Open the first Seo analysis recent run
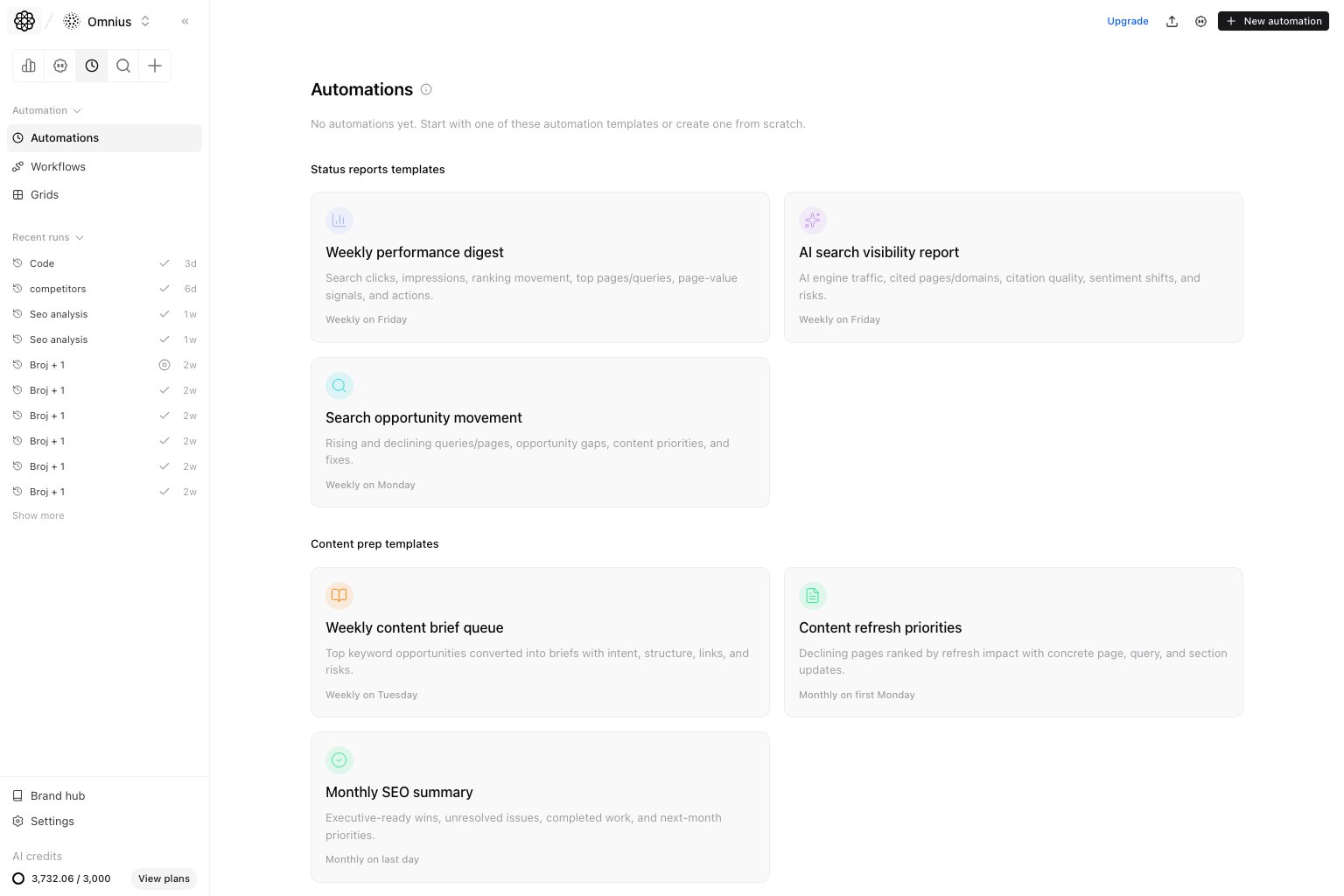This screenshot has width=1344, height=896. tap(104, 314)
